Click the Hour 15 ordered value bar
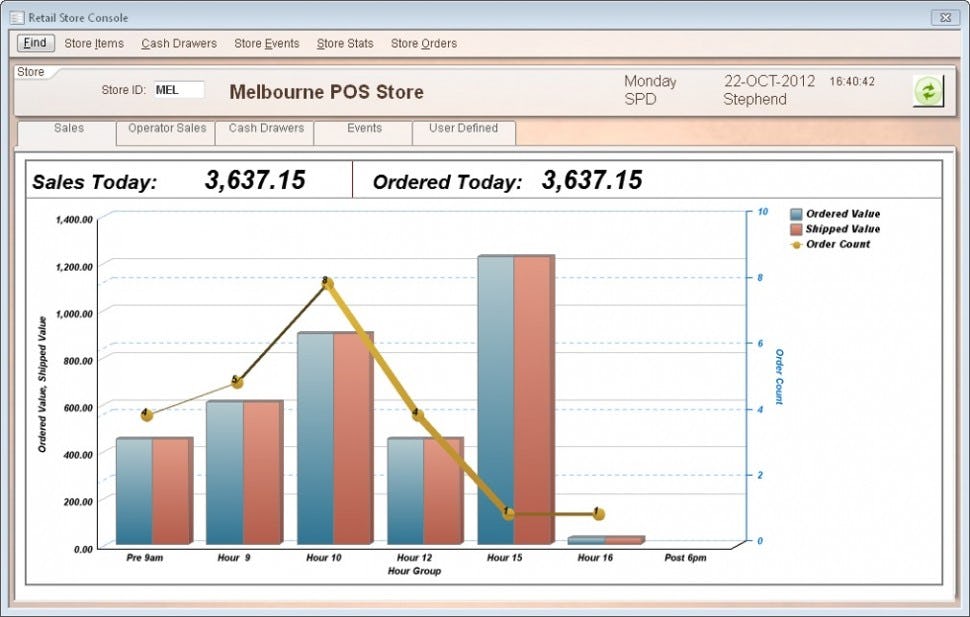The image size is (970, 617). [x=496, y=400]
